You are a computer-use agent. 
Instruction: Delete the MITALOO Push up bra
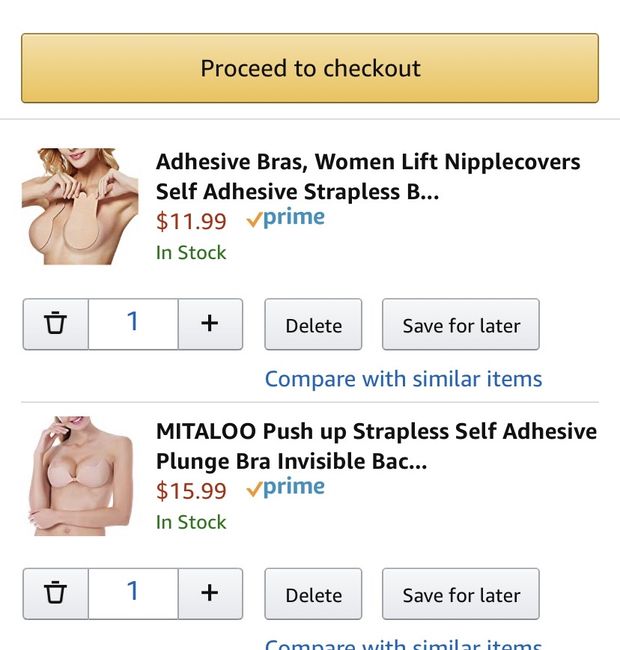313,594
